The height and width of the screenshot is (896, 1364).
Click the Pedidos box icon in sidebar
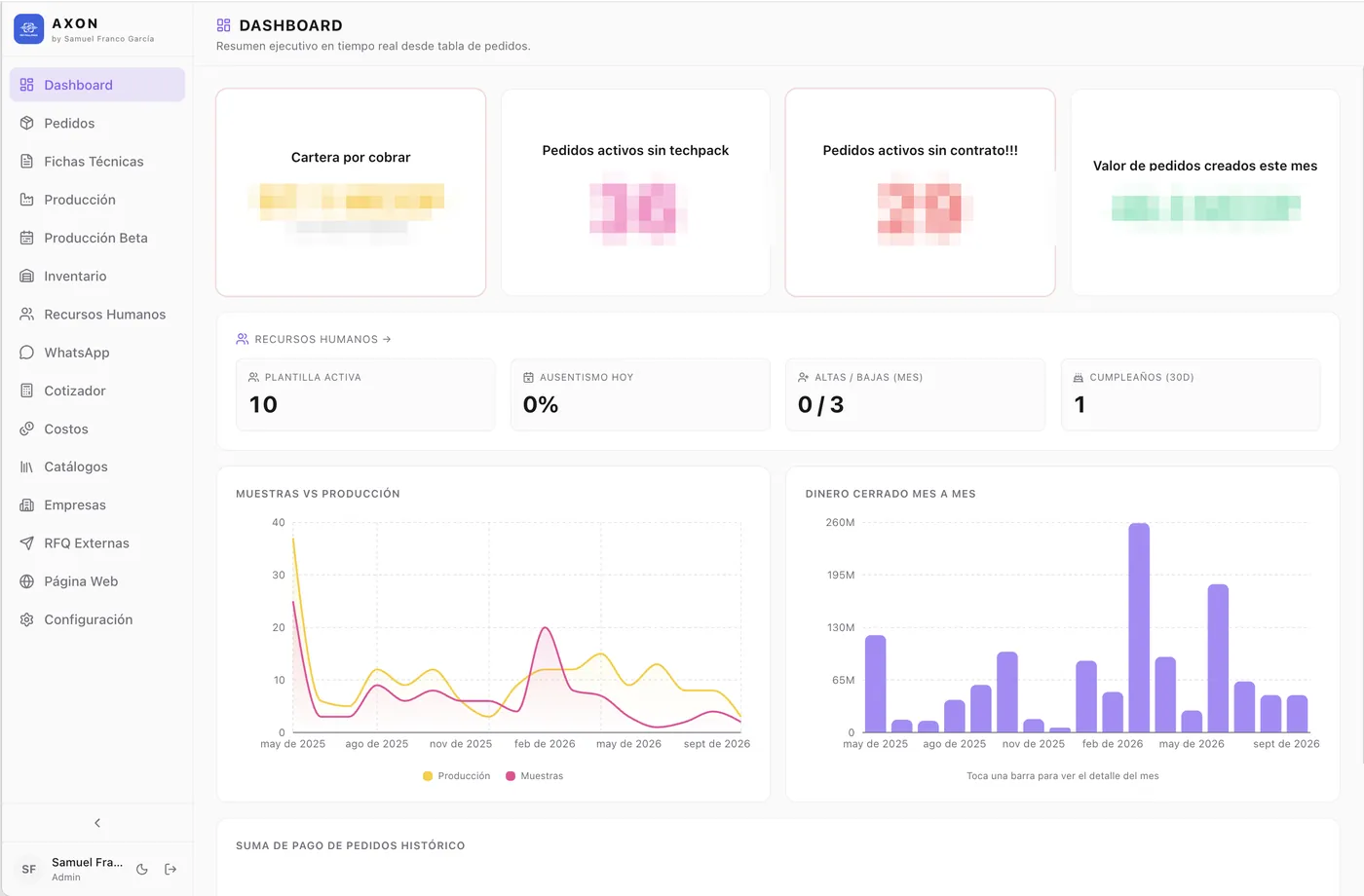[27, 124]
